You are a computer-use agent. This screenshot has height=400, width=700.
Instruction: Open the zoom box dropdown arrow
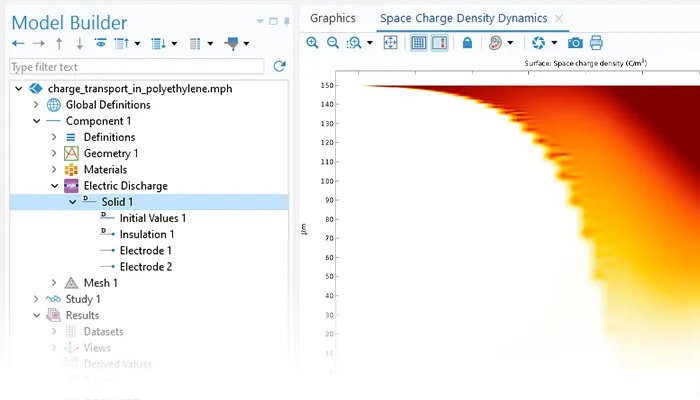370,43
